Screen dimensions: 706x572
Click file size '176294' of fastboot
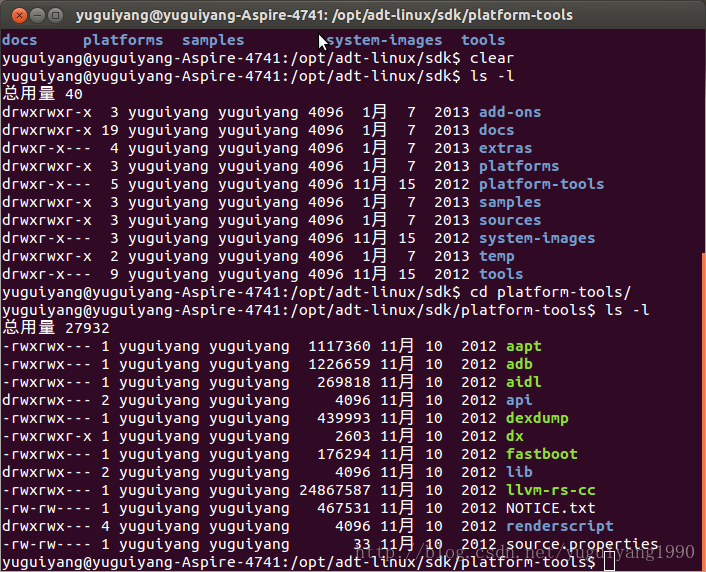coord(344,454)
